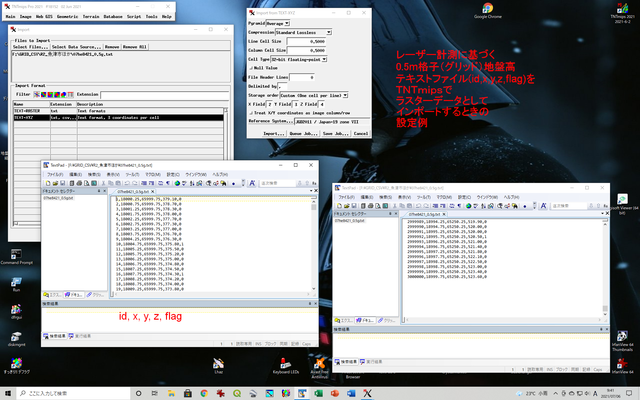Click the new document icon in TextPad toolbar
Image resolution: width=640 pixels, height=400 pixels.
(x=48, y=183)
